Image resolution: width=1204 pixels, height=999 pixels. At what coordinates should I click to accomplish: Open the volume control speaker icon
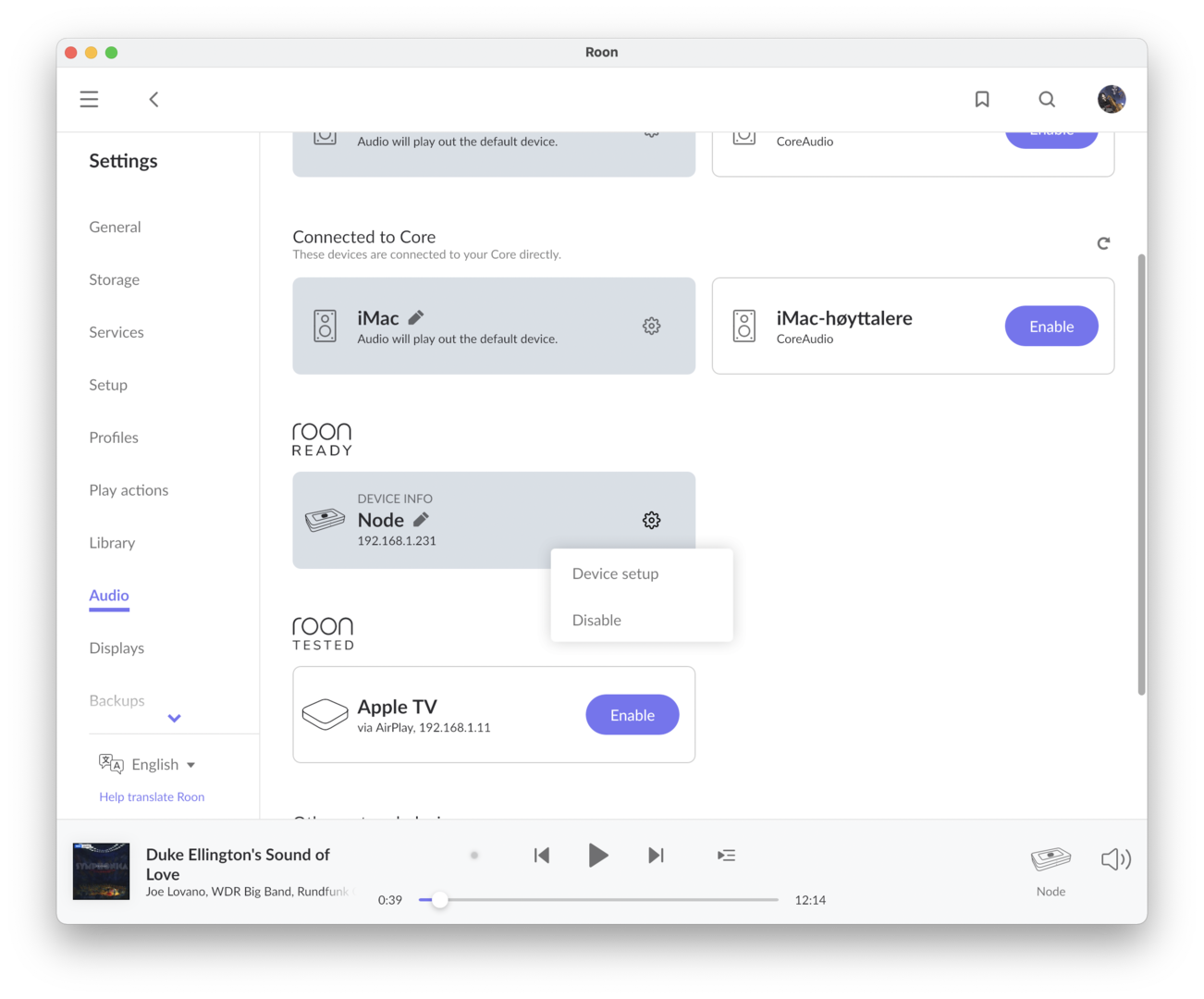[x=1116, y=859]
